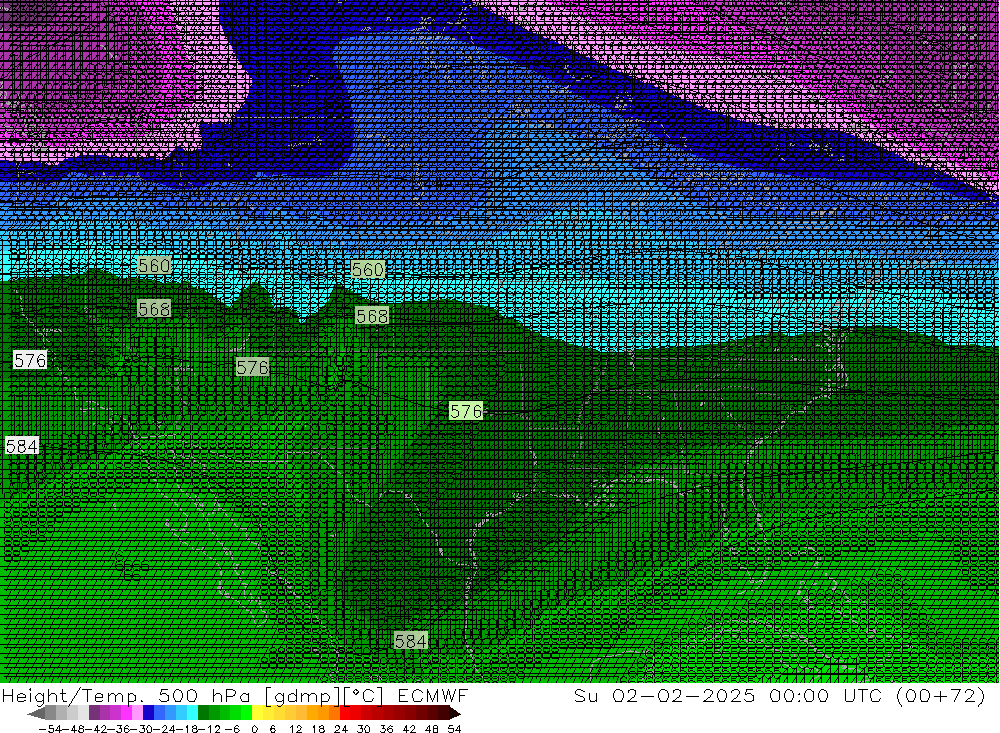
Task: Click the '0' value under the color bar
Action: 254,729
